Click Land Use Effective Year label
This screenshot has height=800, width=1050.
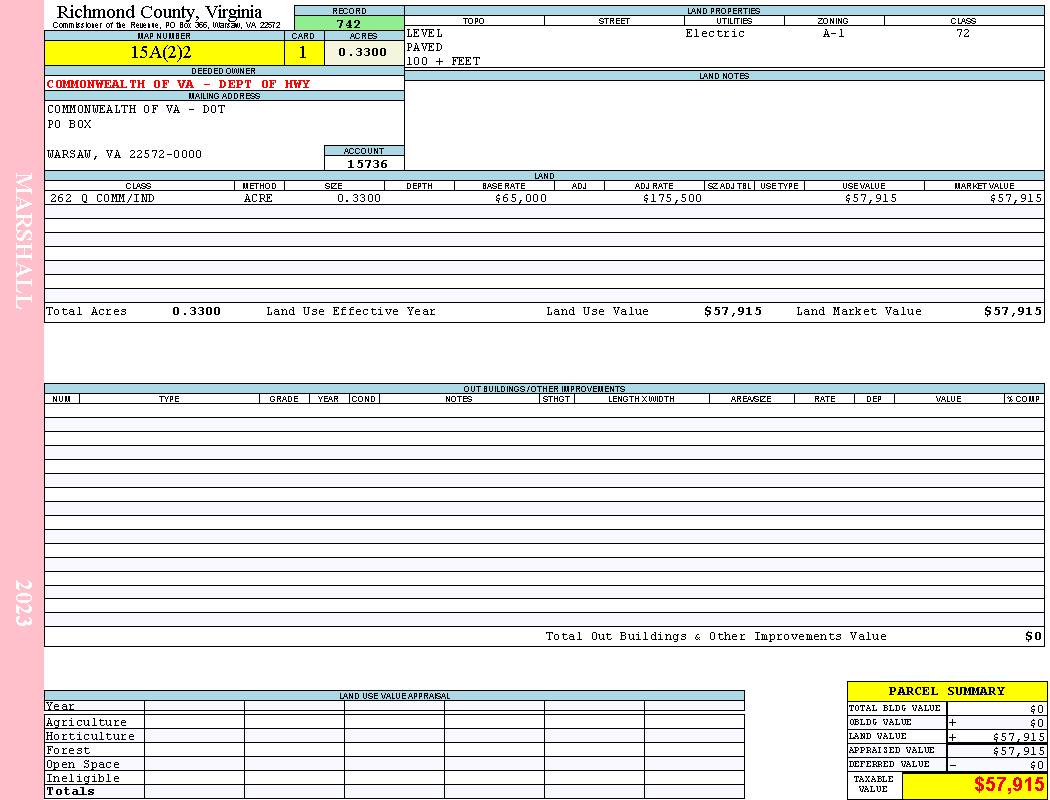351,311
